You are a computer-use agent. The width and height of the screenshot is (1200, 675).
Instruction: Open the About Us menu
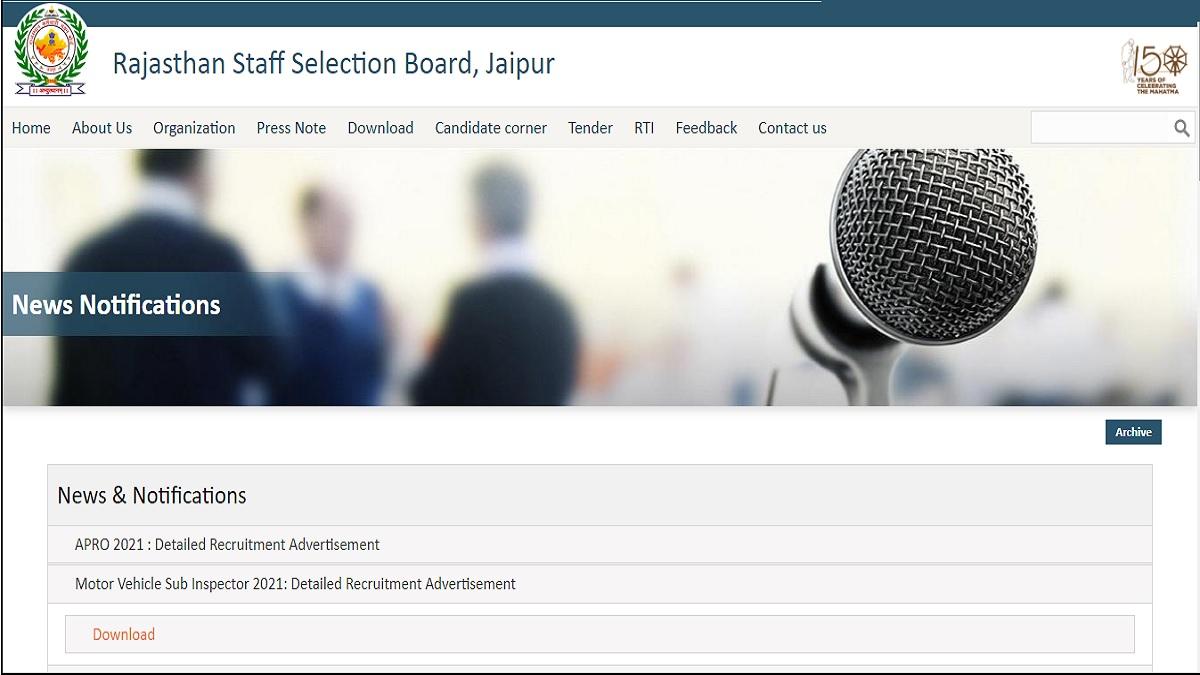(x=102, y=128)
